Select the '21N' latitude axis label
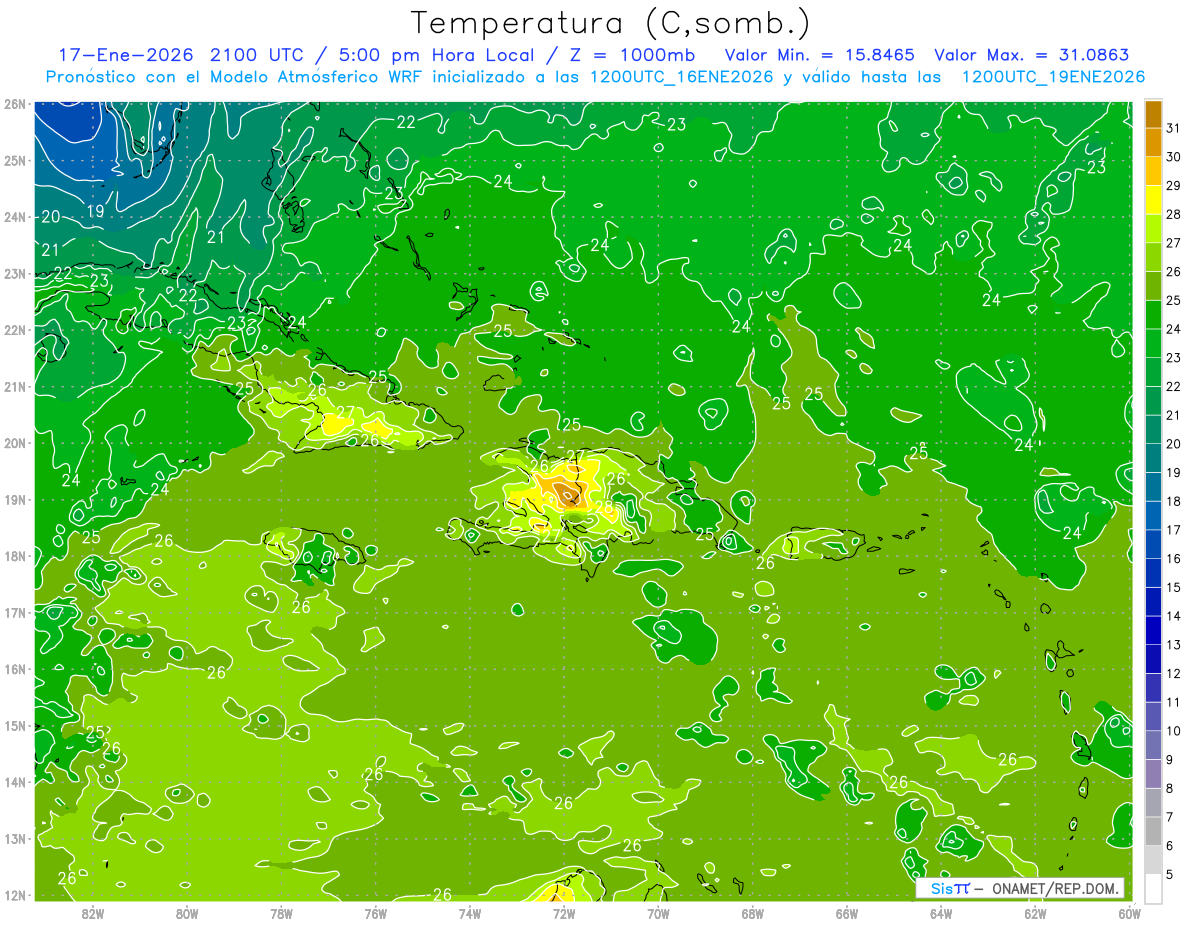 15,386
